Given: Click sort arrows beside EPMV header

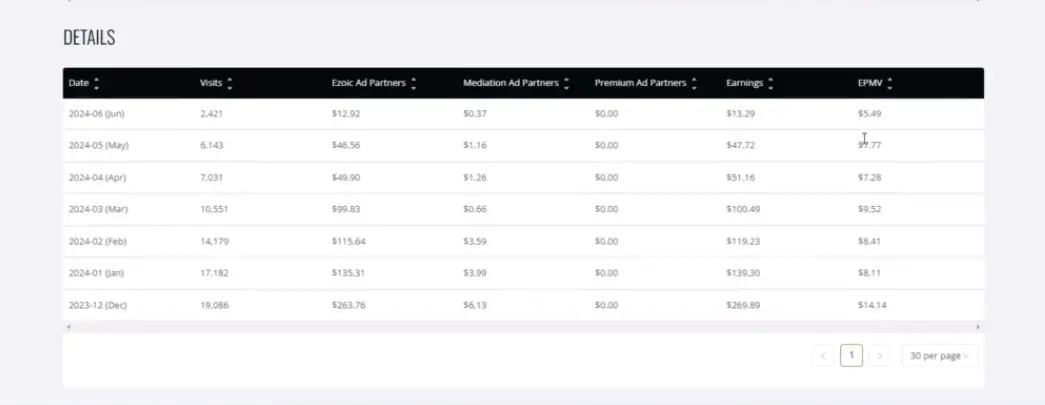Looking at the screenshot, I should click(x=890, y=83).
